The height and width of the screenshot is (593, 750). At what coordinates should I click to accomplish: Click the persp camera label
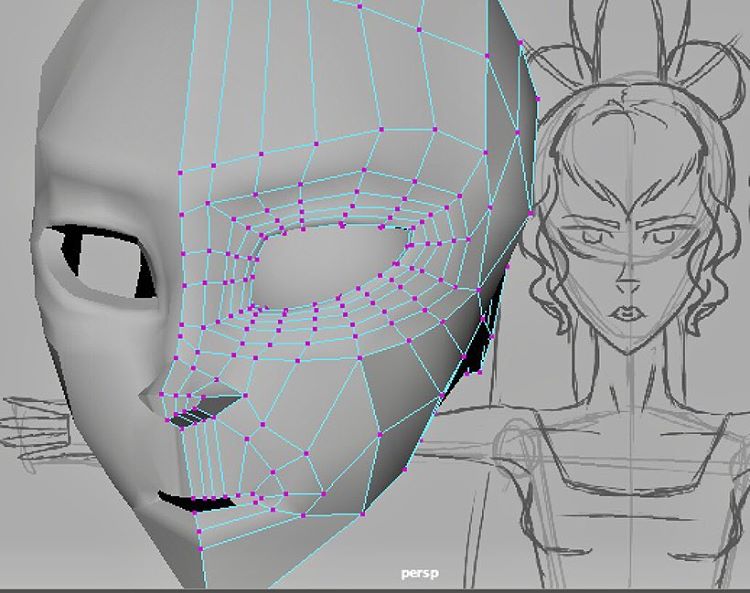pos(416,574)
